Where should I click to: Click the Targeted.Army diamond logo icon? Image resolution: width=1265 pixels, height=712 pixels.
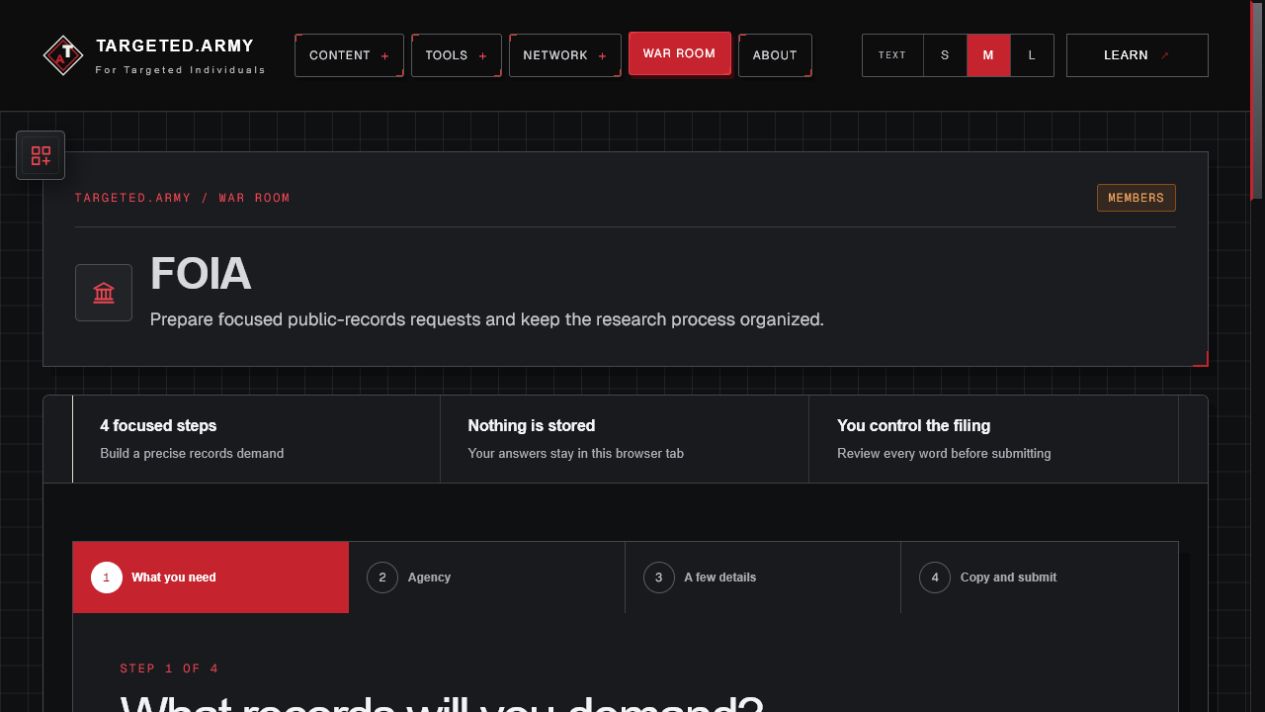click(63, 55)
